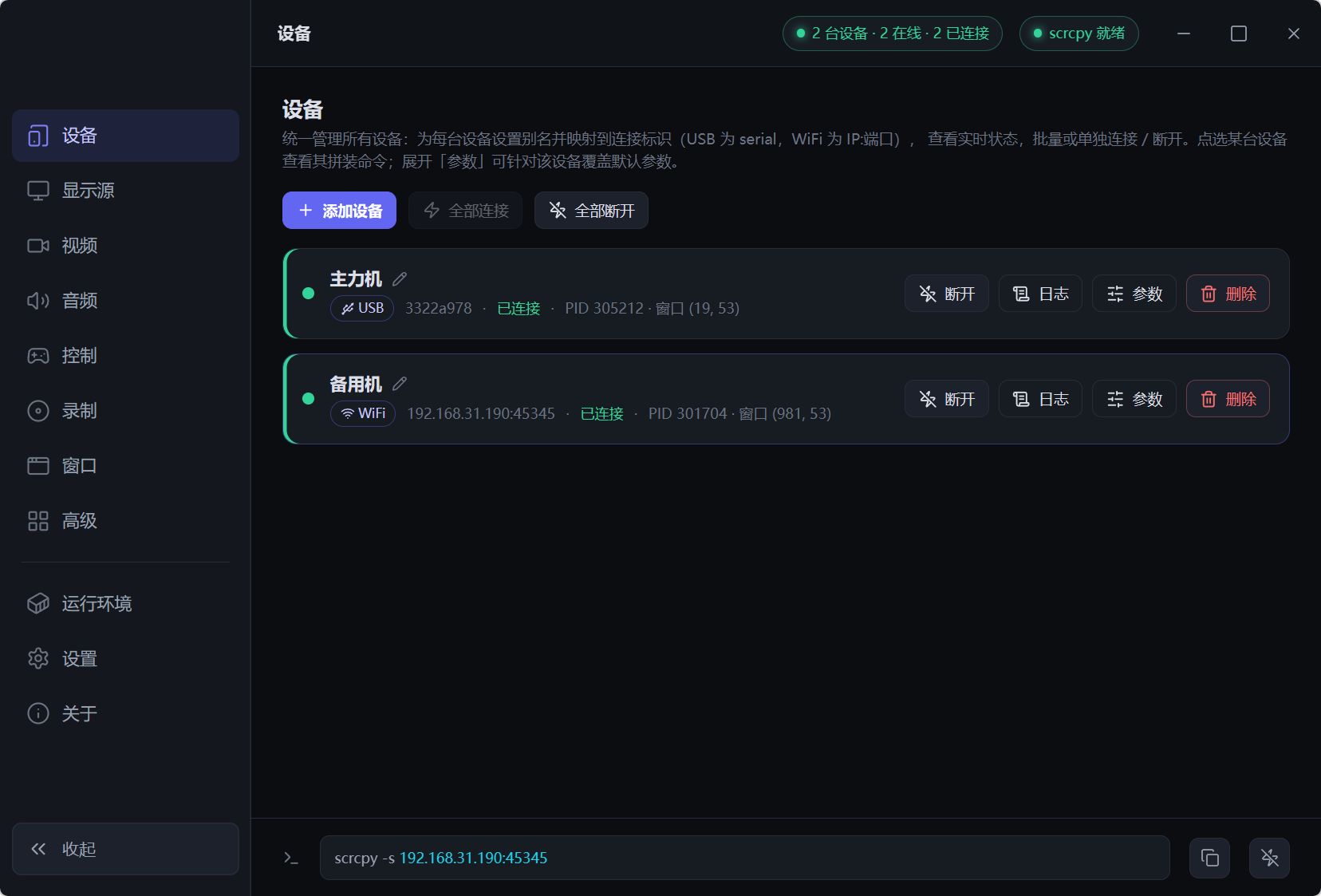This screenshot has width=1321, height=896.
Task: Click the device count status badge
Action: 892,34
